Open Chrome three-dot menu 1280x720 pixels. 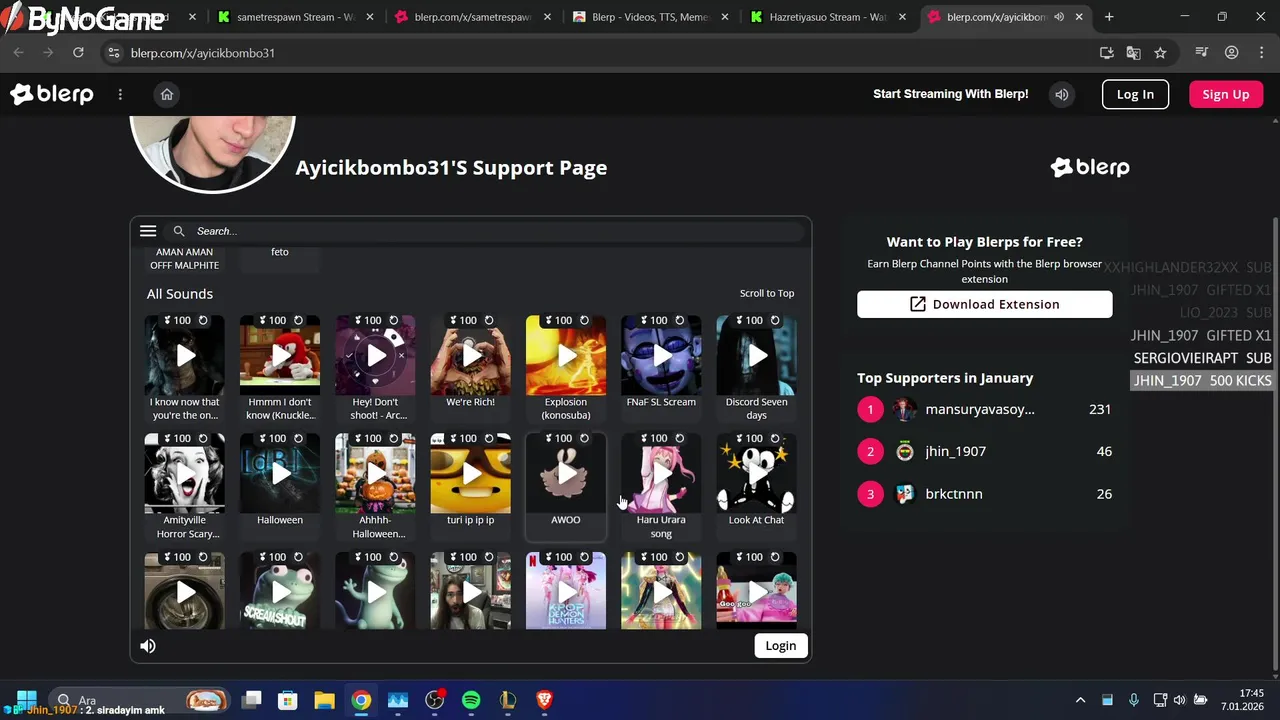point(1260,52)
